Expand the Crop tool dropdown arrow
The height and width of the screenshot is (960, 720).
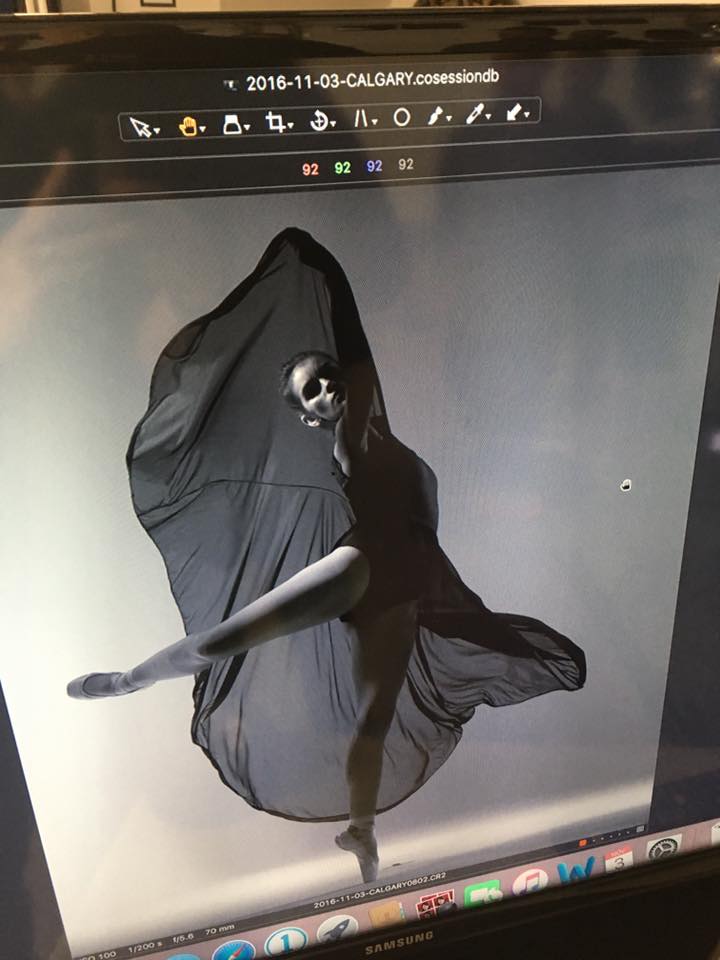[x=290, y=126]
